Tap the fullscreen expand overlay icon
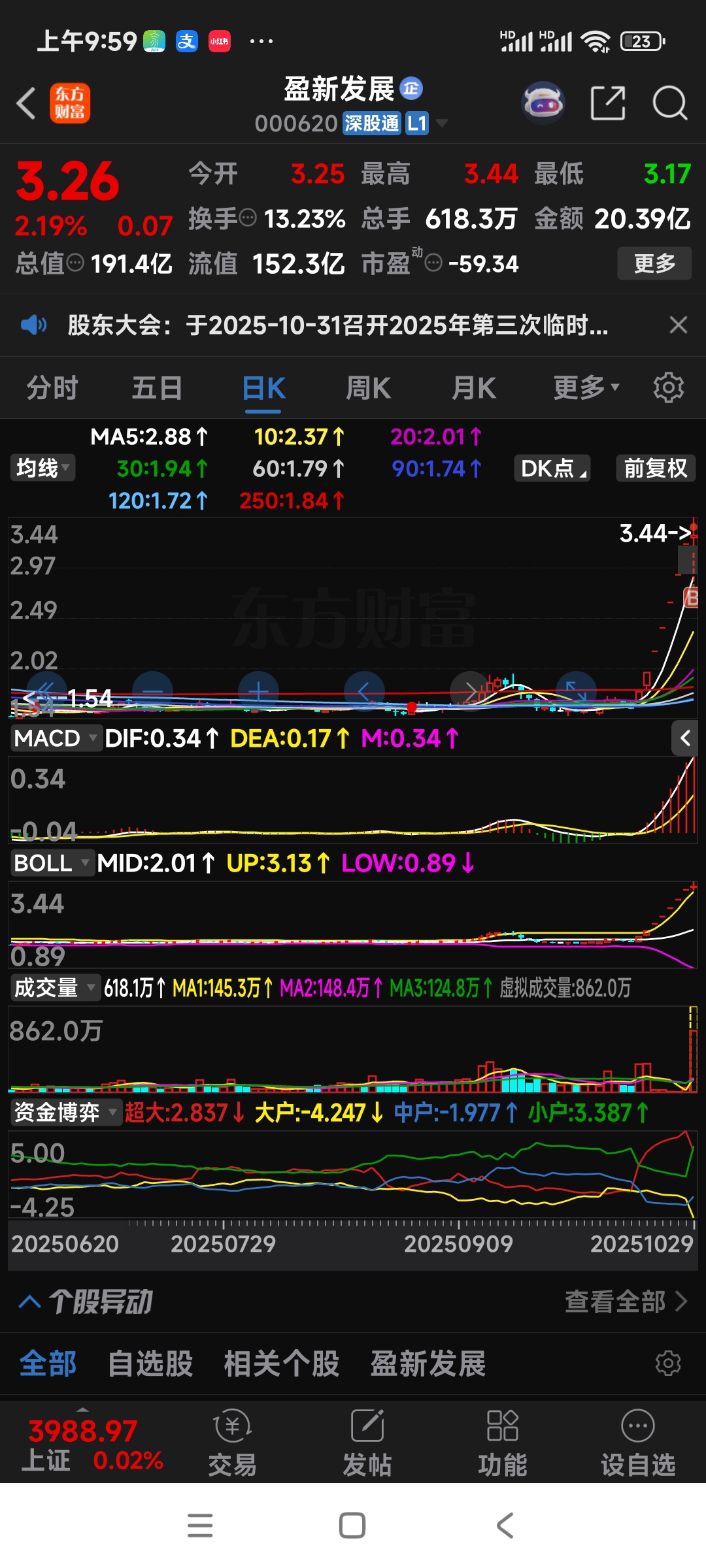This screenshot has width=706, height=1568. pyautogui.click(x=576, y=691)
